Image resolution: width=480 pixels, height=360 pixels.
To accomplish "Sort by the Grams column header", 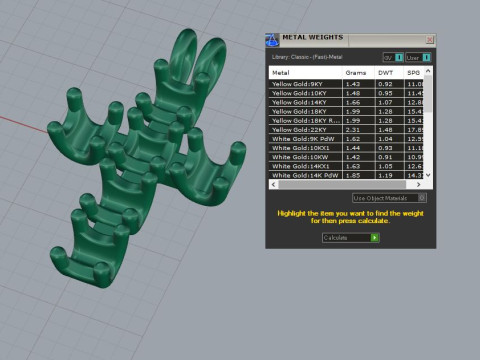I will click(x=358, y=73).
